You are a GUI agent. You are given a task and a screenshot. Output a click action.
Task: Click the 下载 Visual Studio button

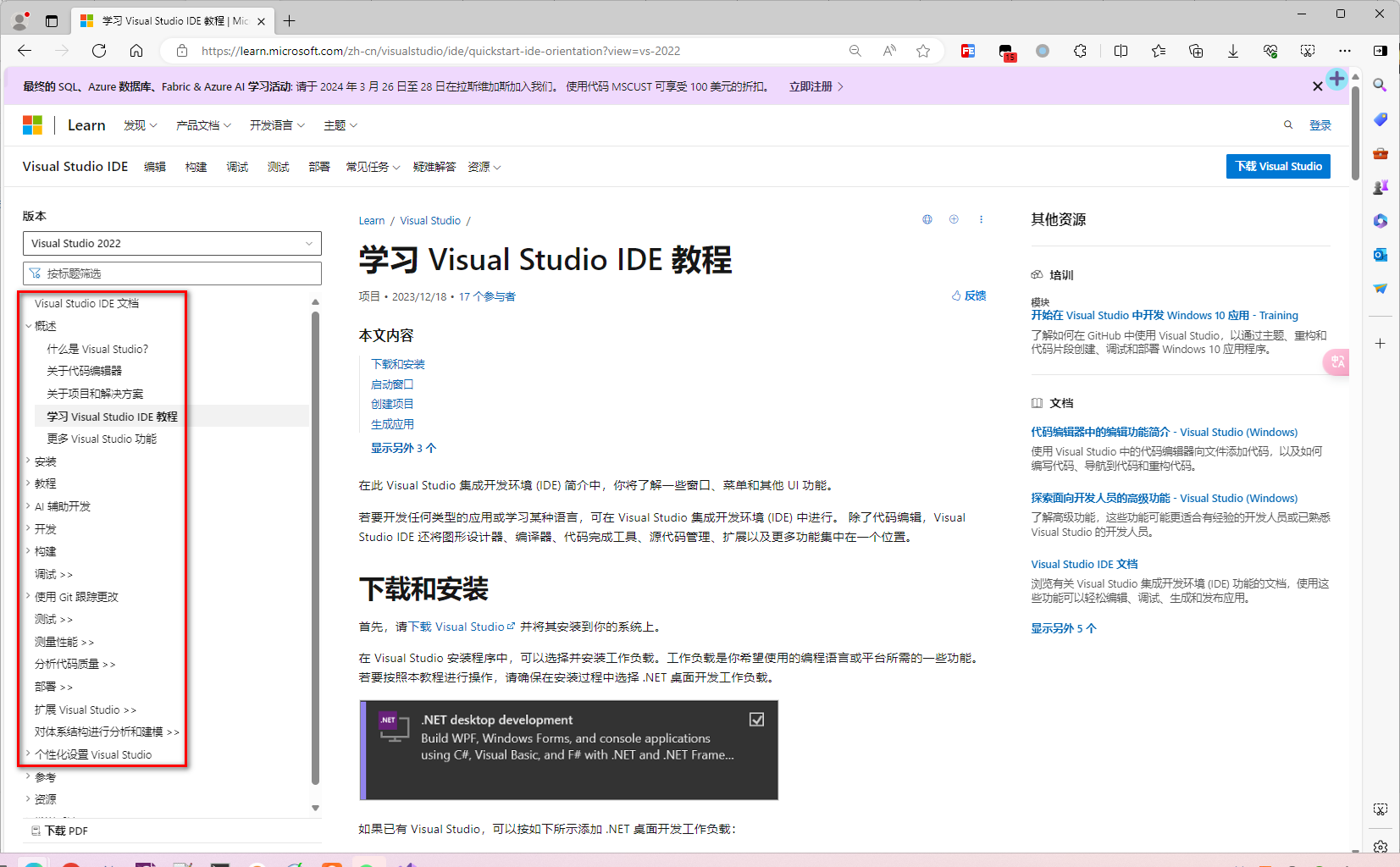point(1278,166)
